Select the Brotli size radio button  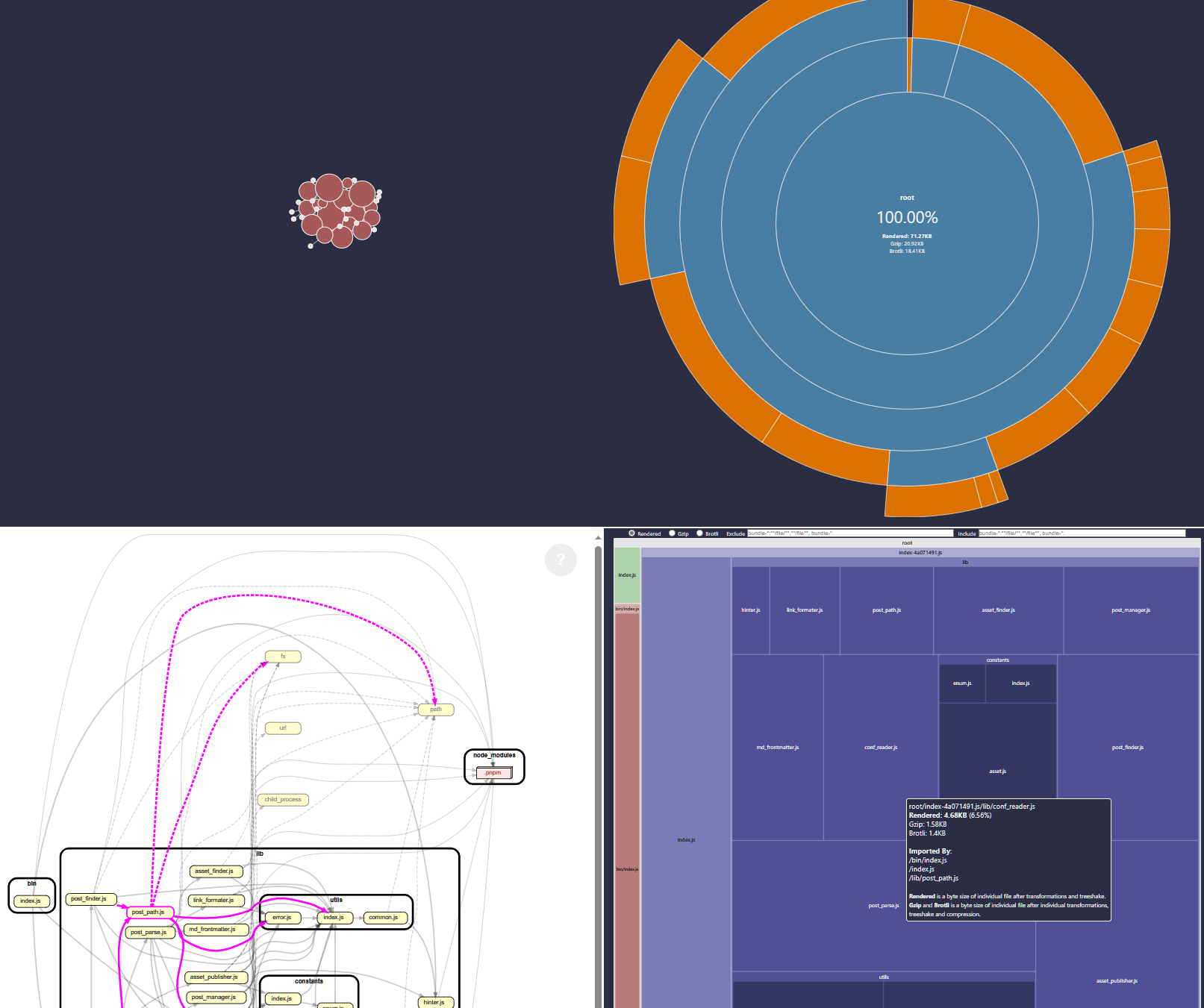pyautogui.click(x=699, y=533)
